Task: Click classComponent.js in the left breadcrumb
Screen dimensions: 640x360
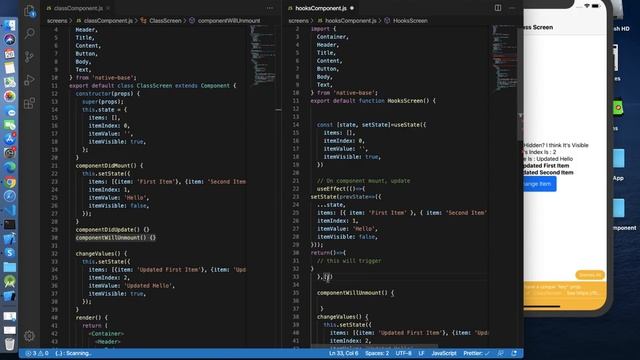Action: pyautogui.click(x=108, y=20)
